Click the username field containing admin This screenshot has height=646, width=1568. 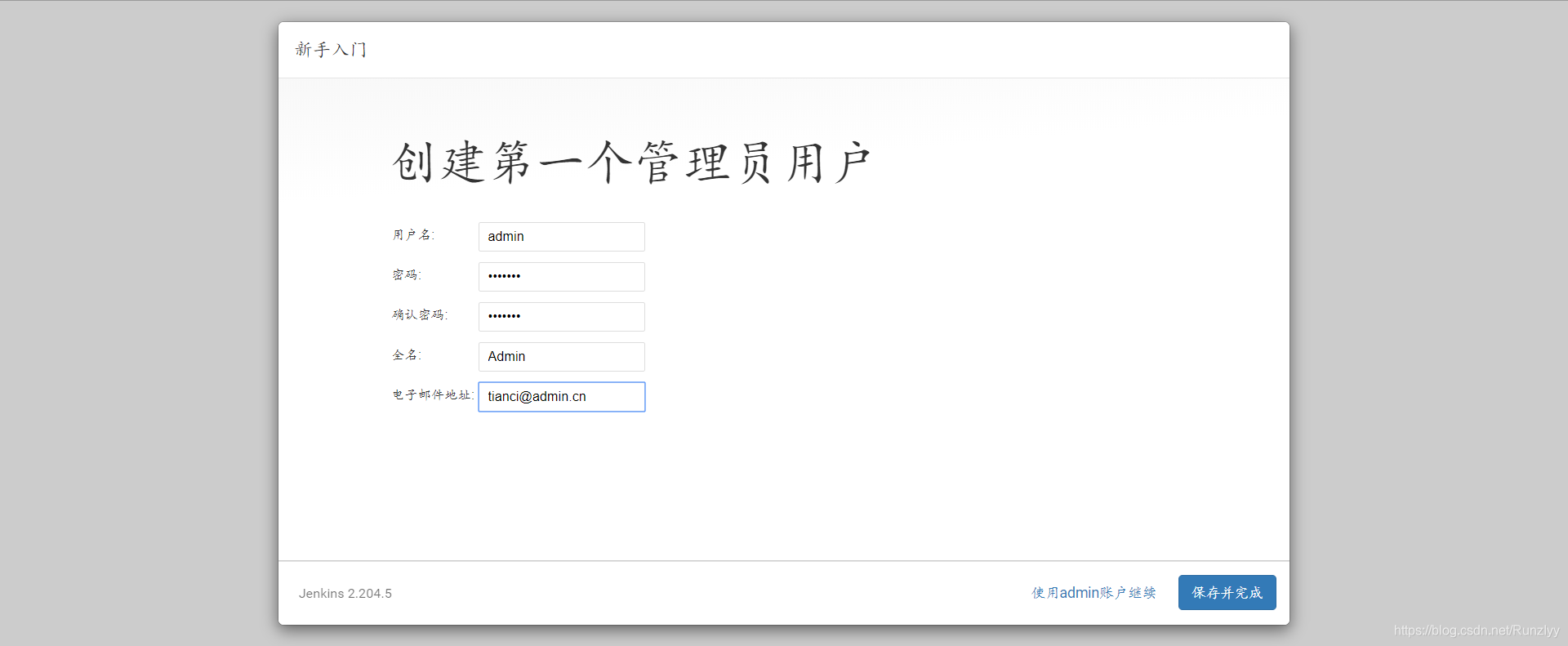point(562,237)
